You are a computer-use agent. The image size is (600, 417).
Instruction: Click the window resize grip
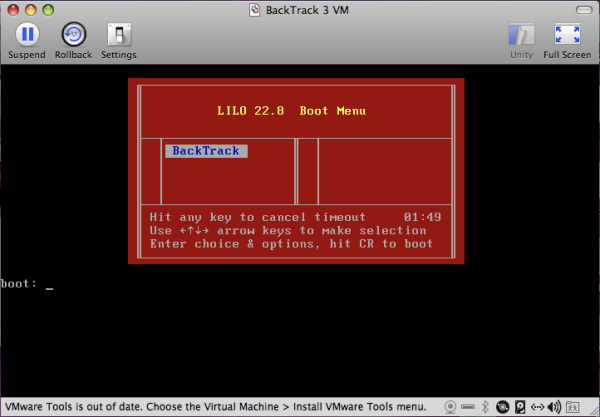[x=594, y=411]
